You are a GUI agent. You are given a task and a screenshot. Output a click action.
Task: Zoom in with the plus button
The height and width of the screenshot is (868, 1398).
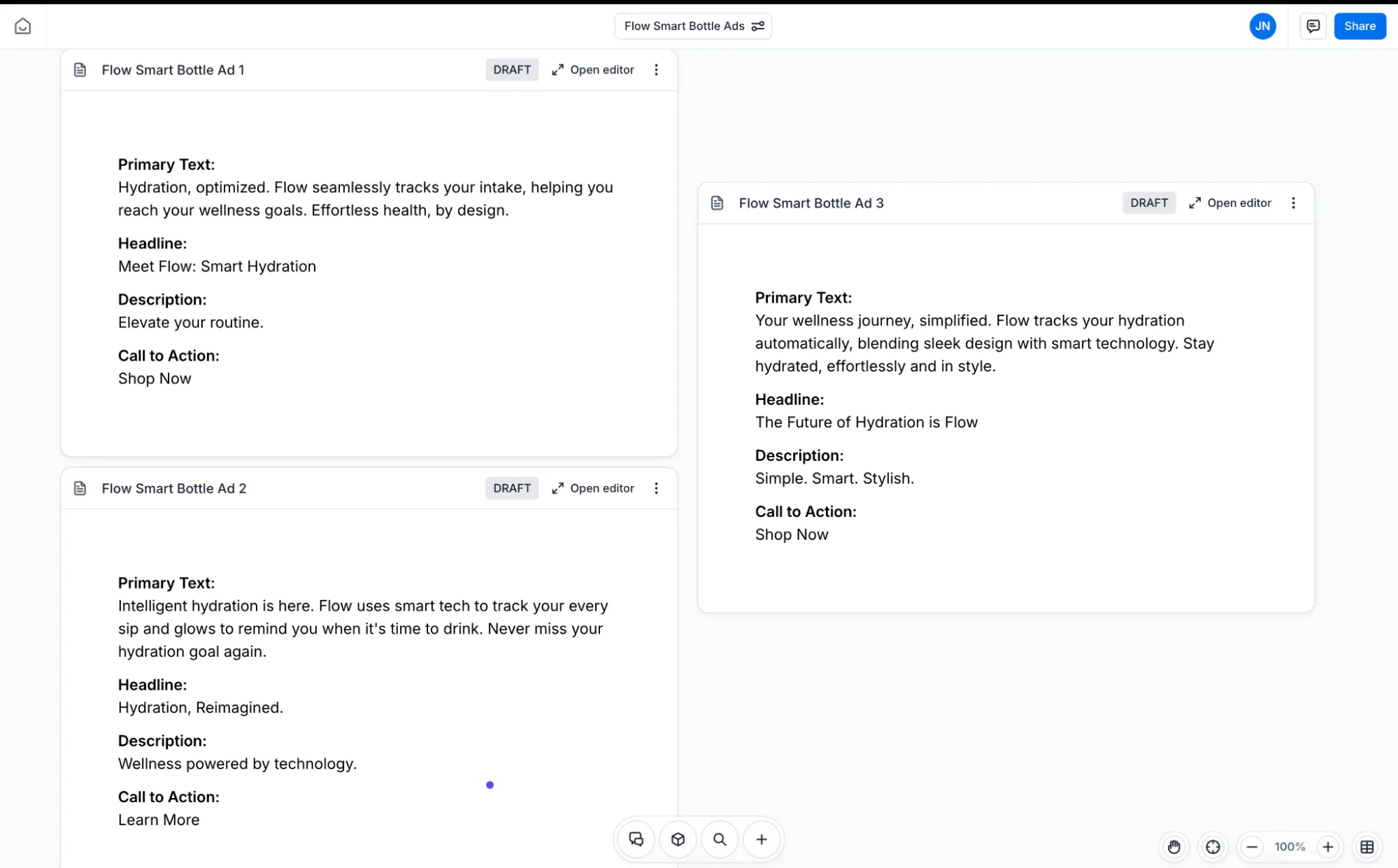(1327, 846)
